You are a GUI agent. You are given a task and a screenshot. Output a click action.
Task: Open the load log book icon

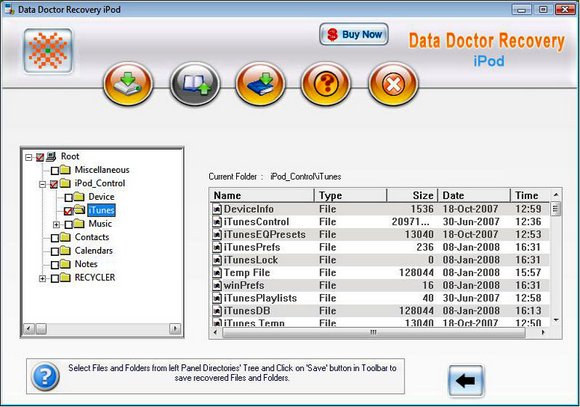[x=195, y=84]
